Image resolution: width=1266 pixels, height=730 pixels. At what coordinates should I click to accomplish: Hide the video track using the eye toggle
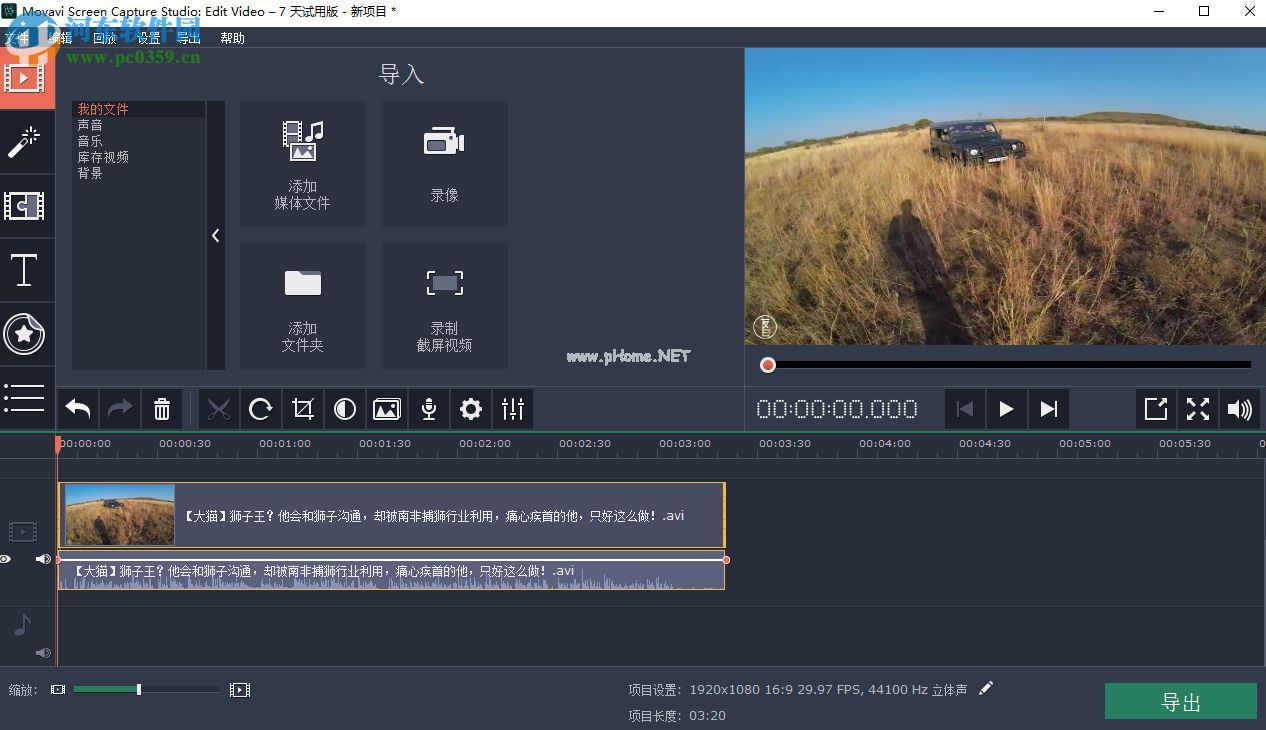point(6,559)
